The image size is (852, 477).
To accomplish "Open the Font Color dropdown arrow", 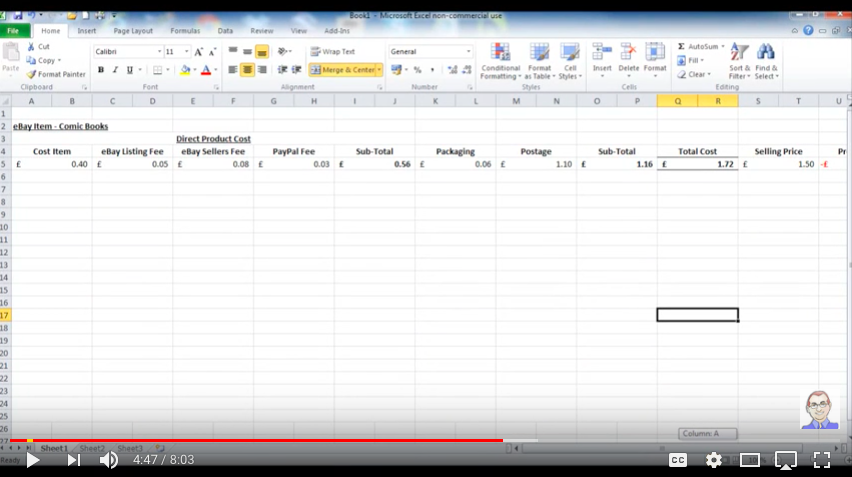I will [x=216, y=70].
